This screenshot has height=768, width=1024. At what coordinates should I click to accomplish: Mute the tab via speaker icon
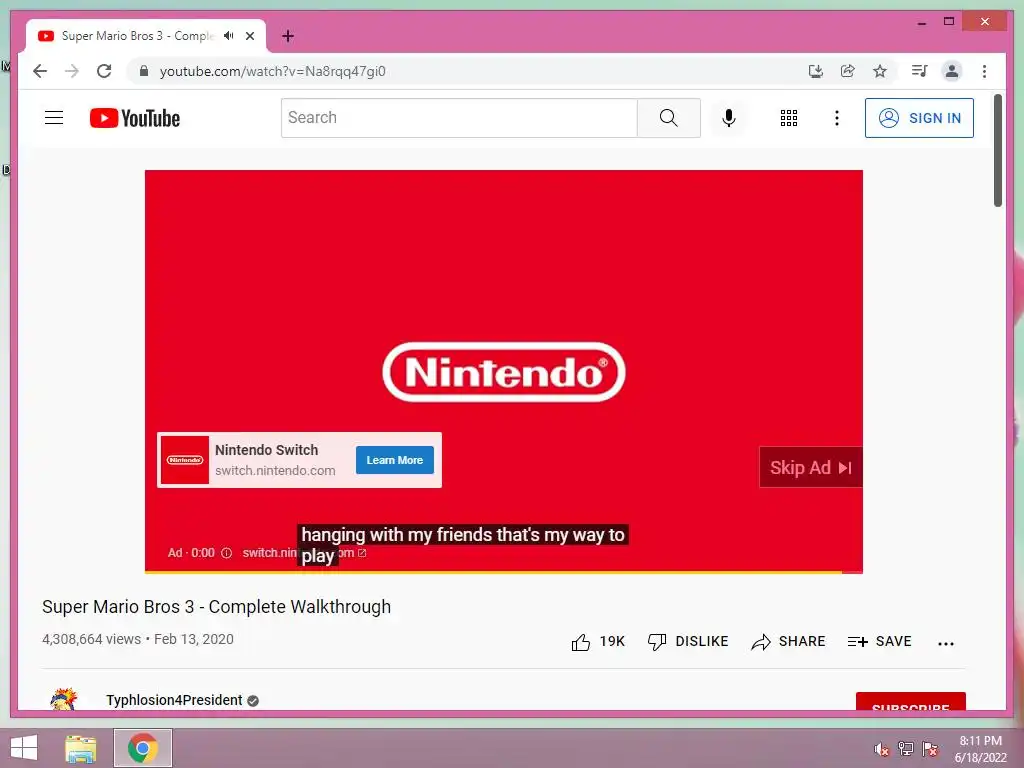(229, 36)
